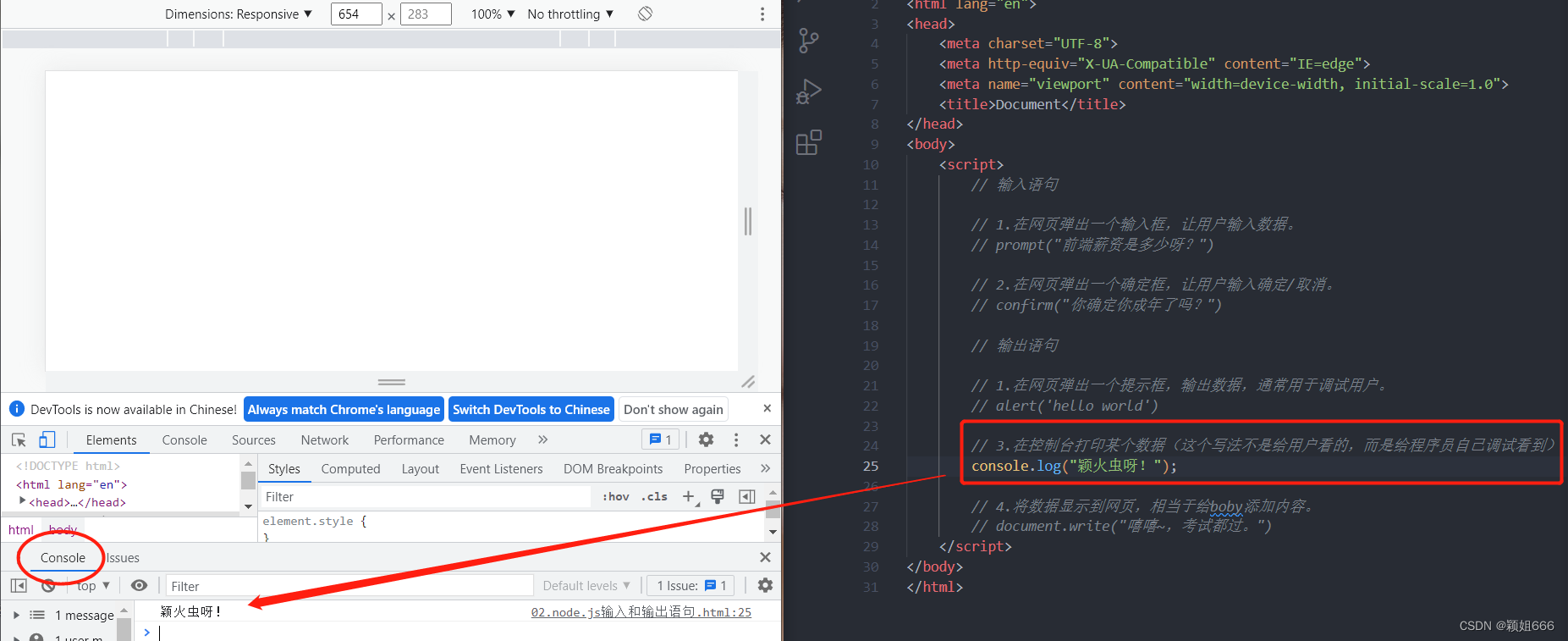This screenshot has height=641, width=1568.
Task: Open console settings gear icon
Action: (x=765, y=585)
